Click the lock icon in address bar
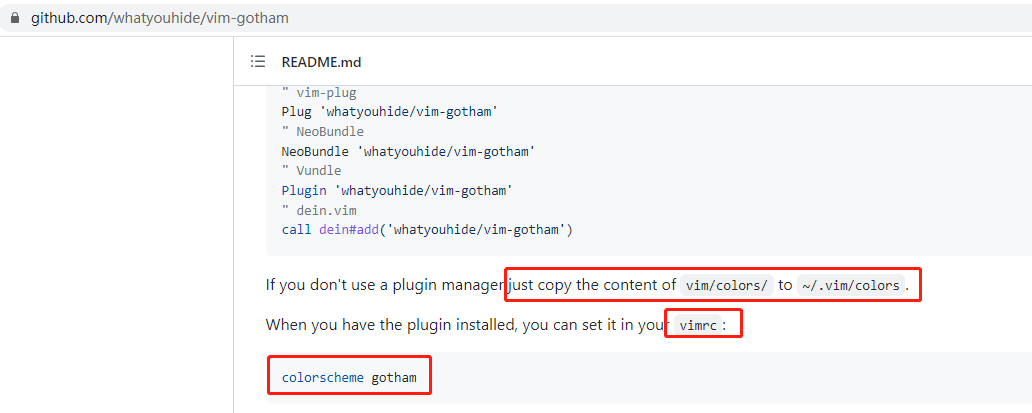 click(16, 18)
